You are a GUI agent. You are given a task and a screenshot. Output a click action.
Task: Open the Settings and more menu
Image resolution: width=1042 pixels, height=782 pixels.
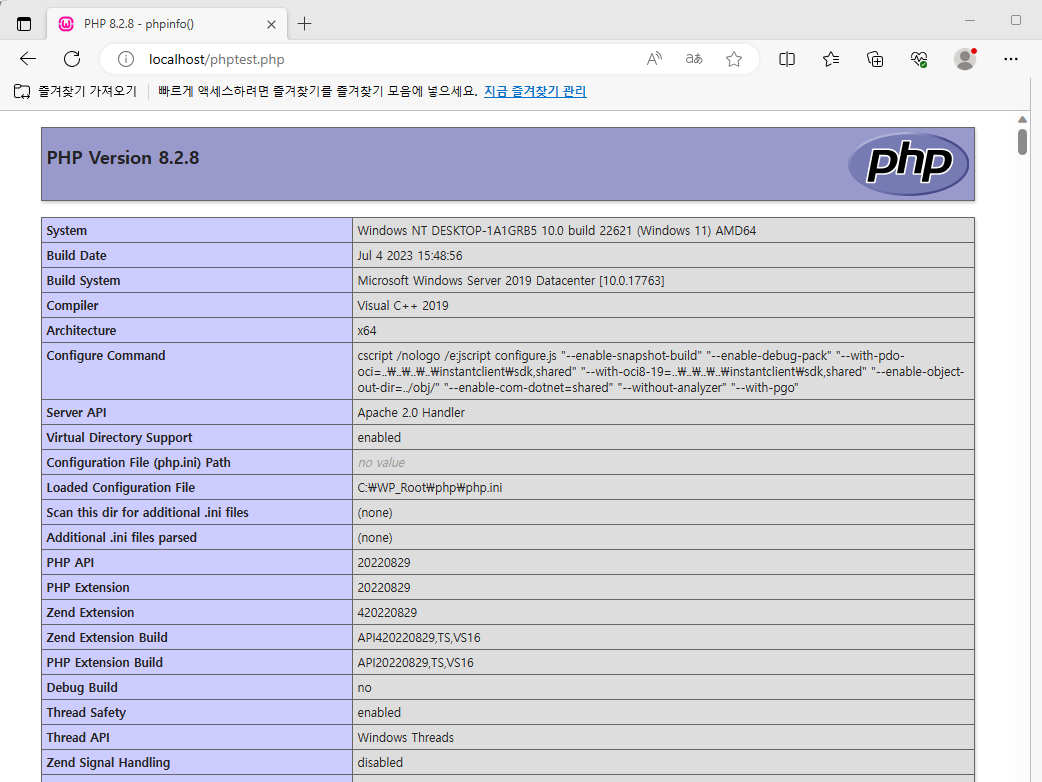point(1011,59)
